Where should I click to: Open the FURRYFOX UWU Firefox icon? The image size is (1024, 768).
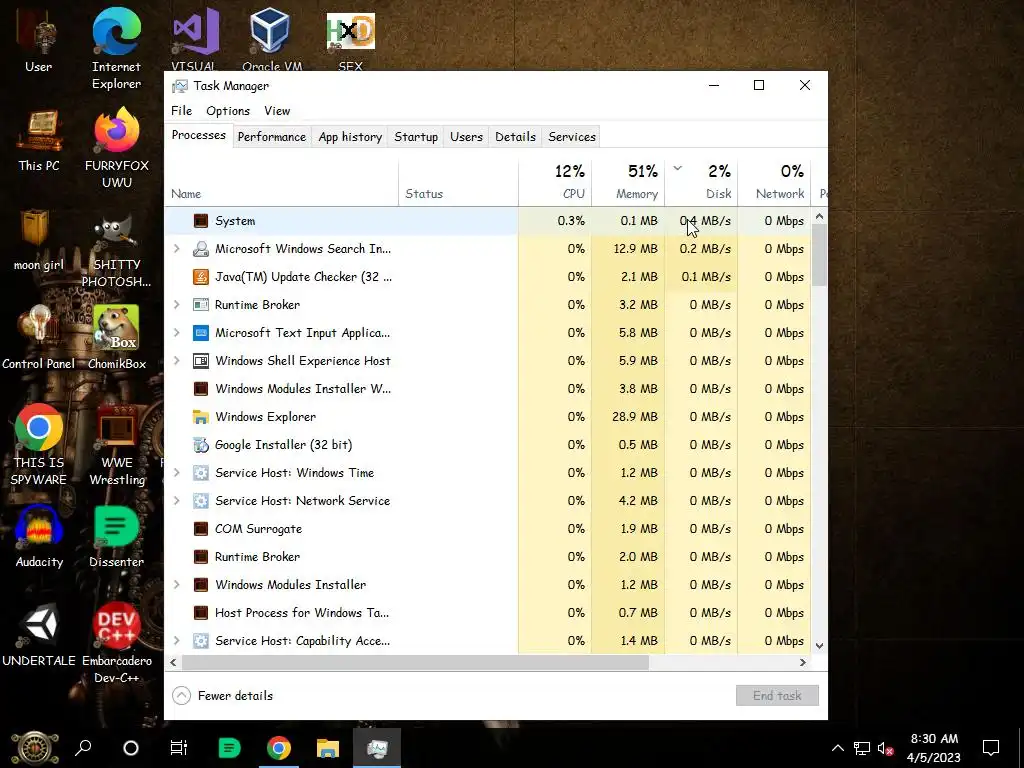pos(117,149)
